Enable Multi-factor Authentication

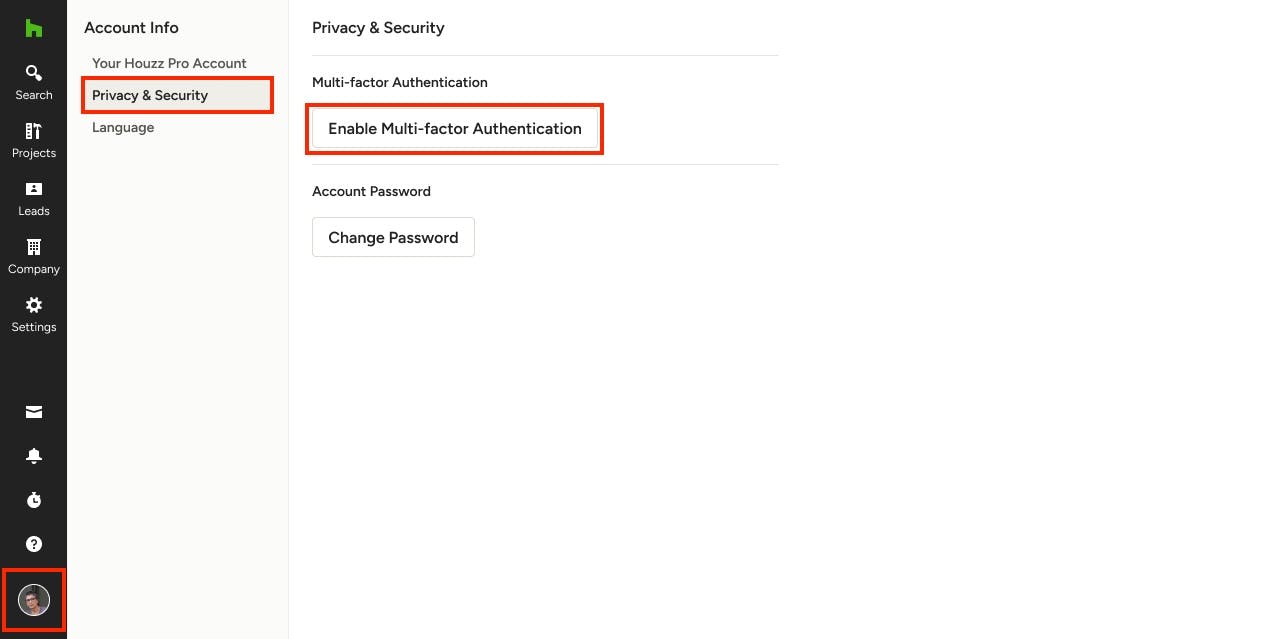pyautogui.click(x=455, y=128)
